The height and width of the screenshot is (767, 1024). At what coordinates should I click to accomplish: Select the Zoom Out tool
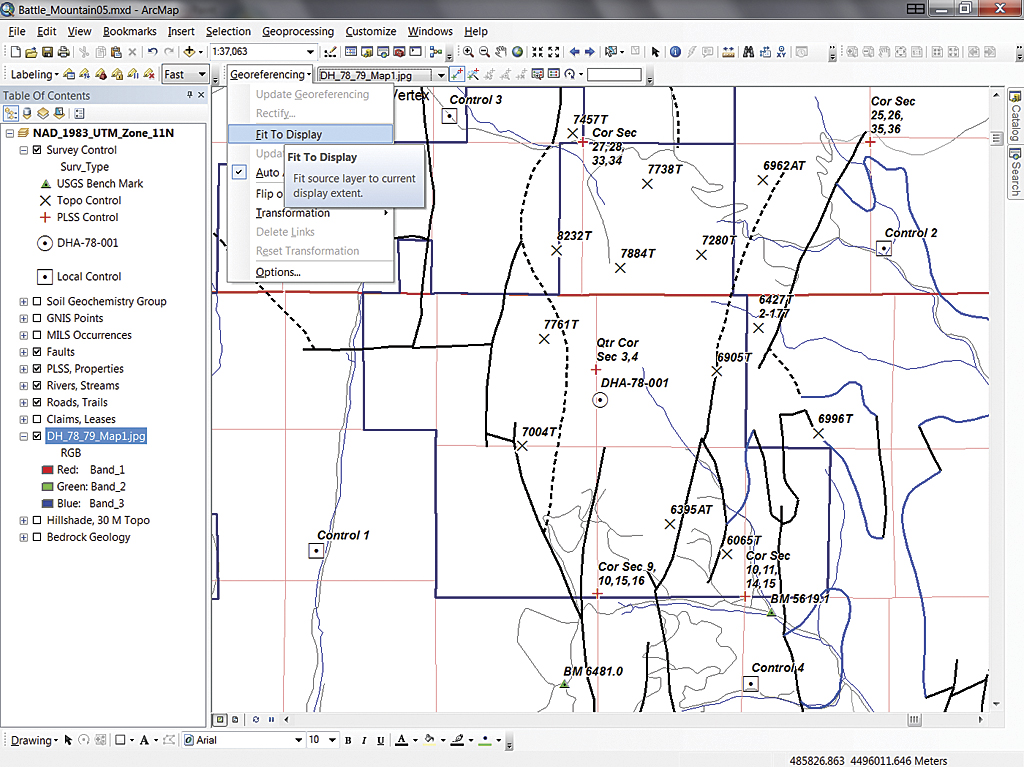pyautogui.click(x=485, y=52)
